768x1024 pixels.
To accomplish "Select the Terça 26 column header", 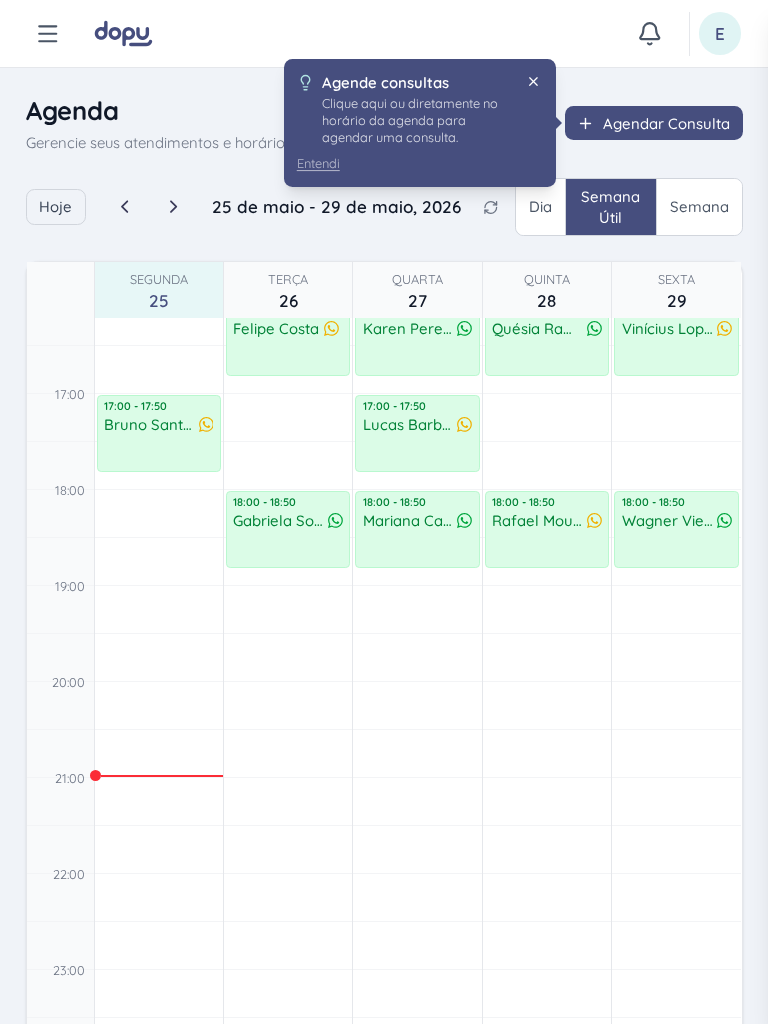I will (288, 291).
